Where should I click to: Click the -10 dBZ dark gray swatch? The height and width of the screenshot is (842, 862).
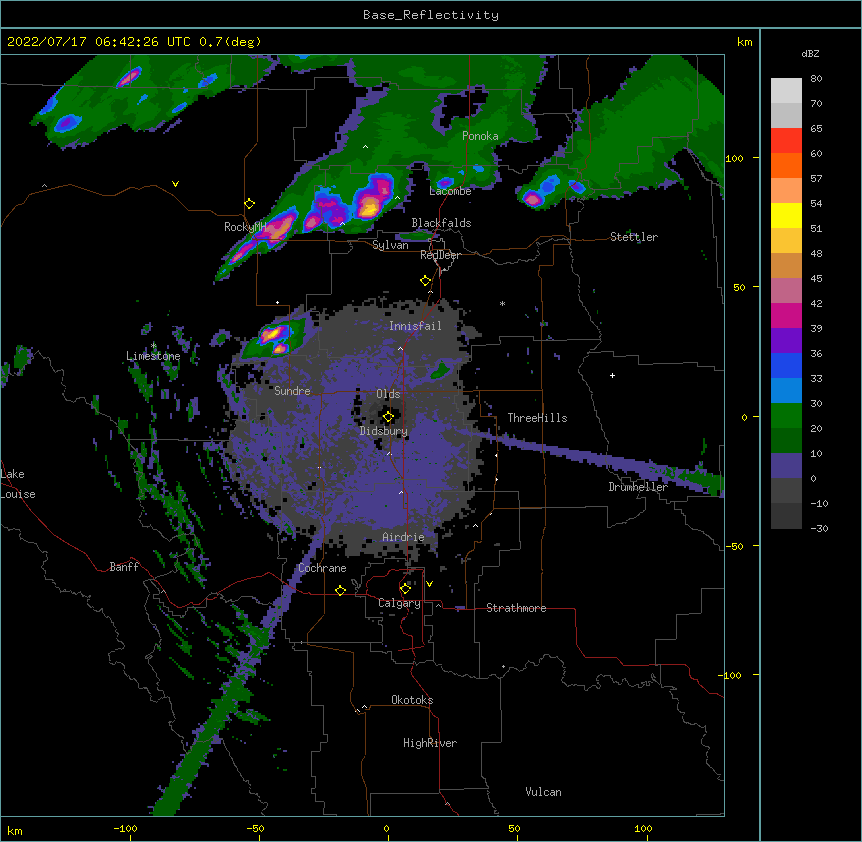point(786,516)
